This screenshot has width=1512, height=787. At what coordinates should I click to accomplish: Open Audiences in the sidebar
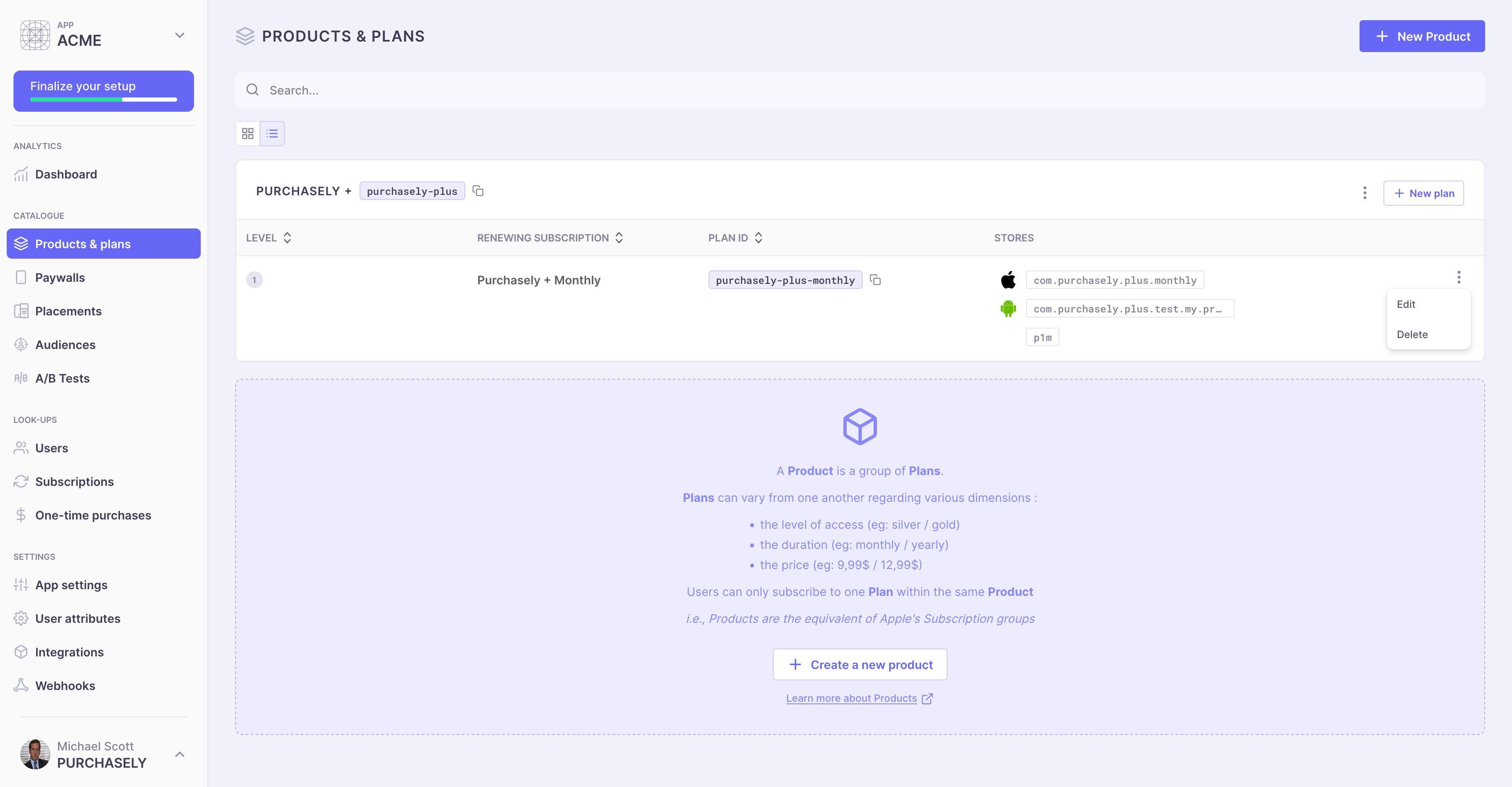(x=65, y=345)
